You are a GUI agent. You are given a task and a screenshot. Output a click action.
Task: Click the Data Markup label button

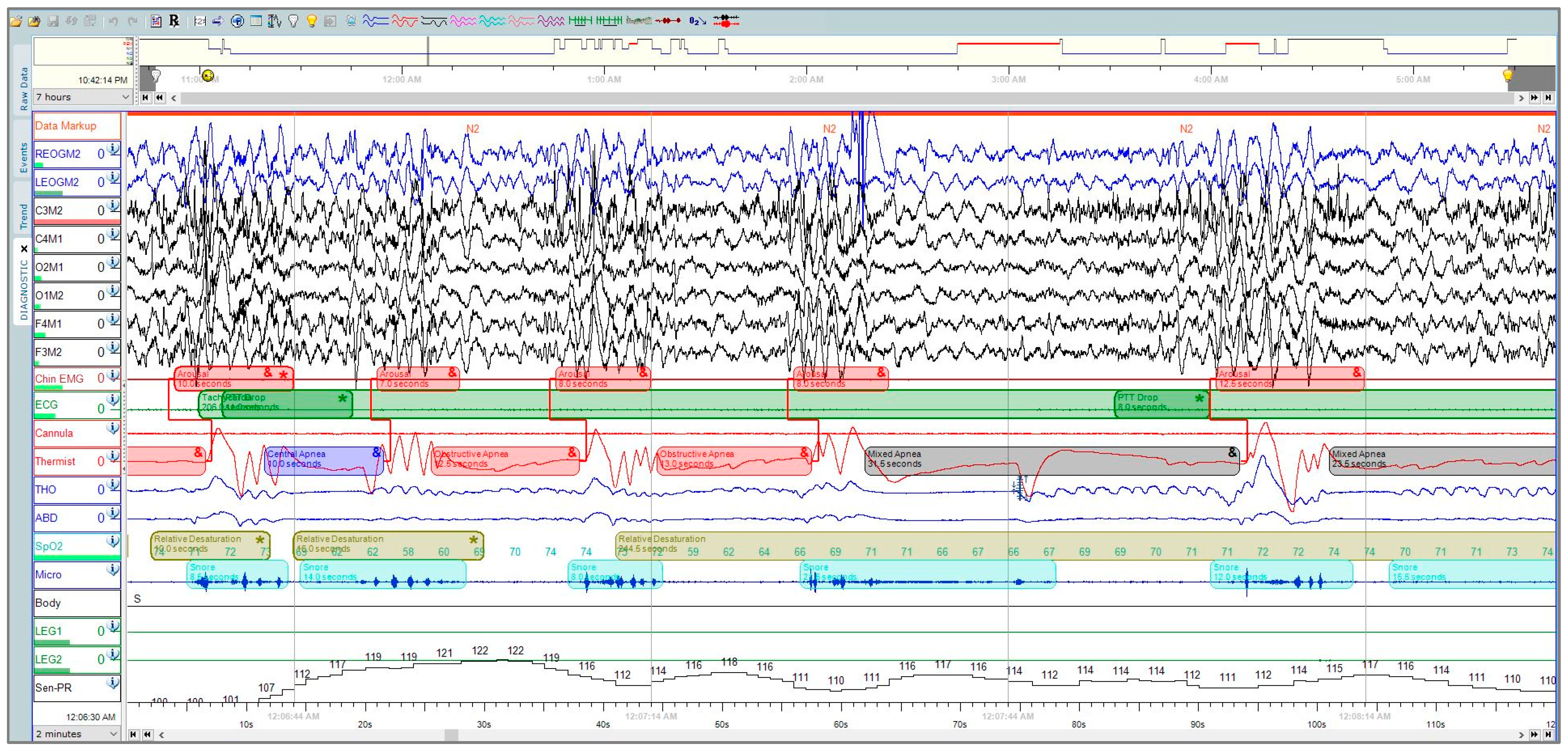click(65, 126)
